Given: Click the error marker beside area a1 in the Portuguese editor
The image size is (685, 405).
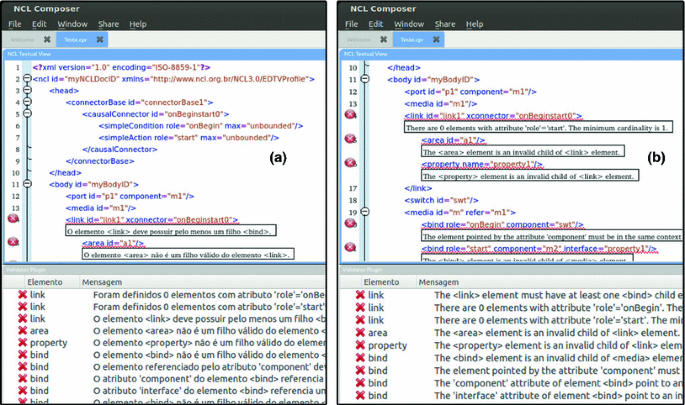Looking at the screenshot, I should 12,243.
